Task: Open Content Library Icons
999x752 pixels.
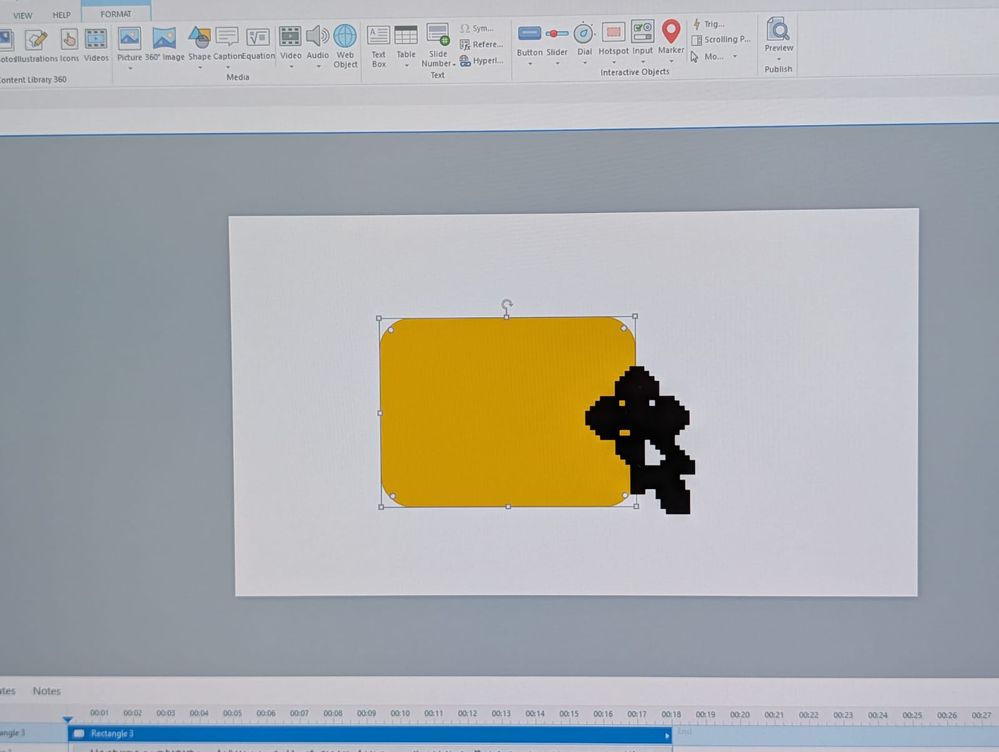Action: [x=69, y=45]
